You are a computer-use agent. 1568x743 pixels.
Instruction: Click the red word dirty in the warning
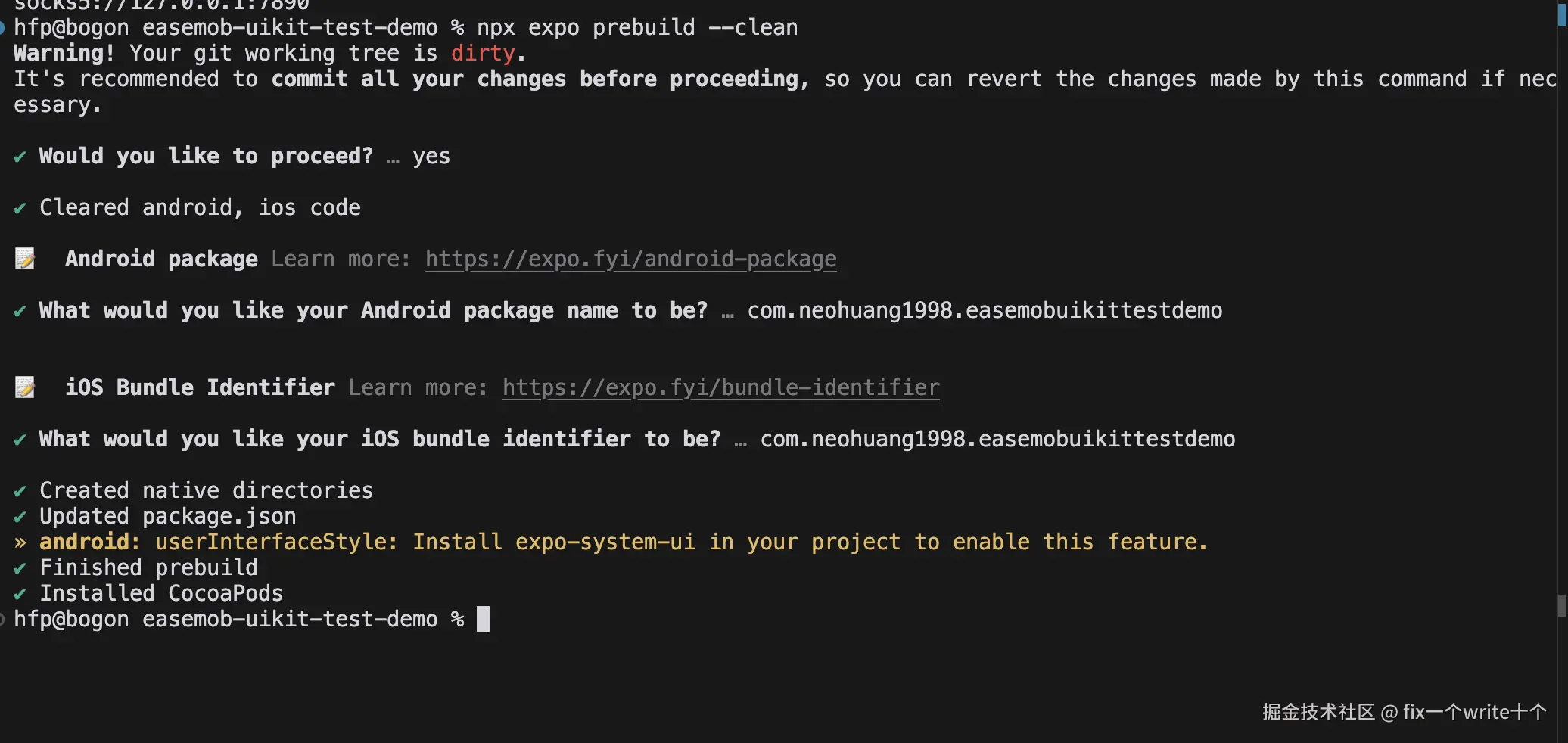tap(483, 54)
